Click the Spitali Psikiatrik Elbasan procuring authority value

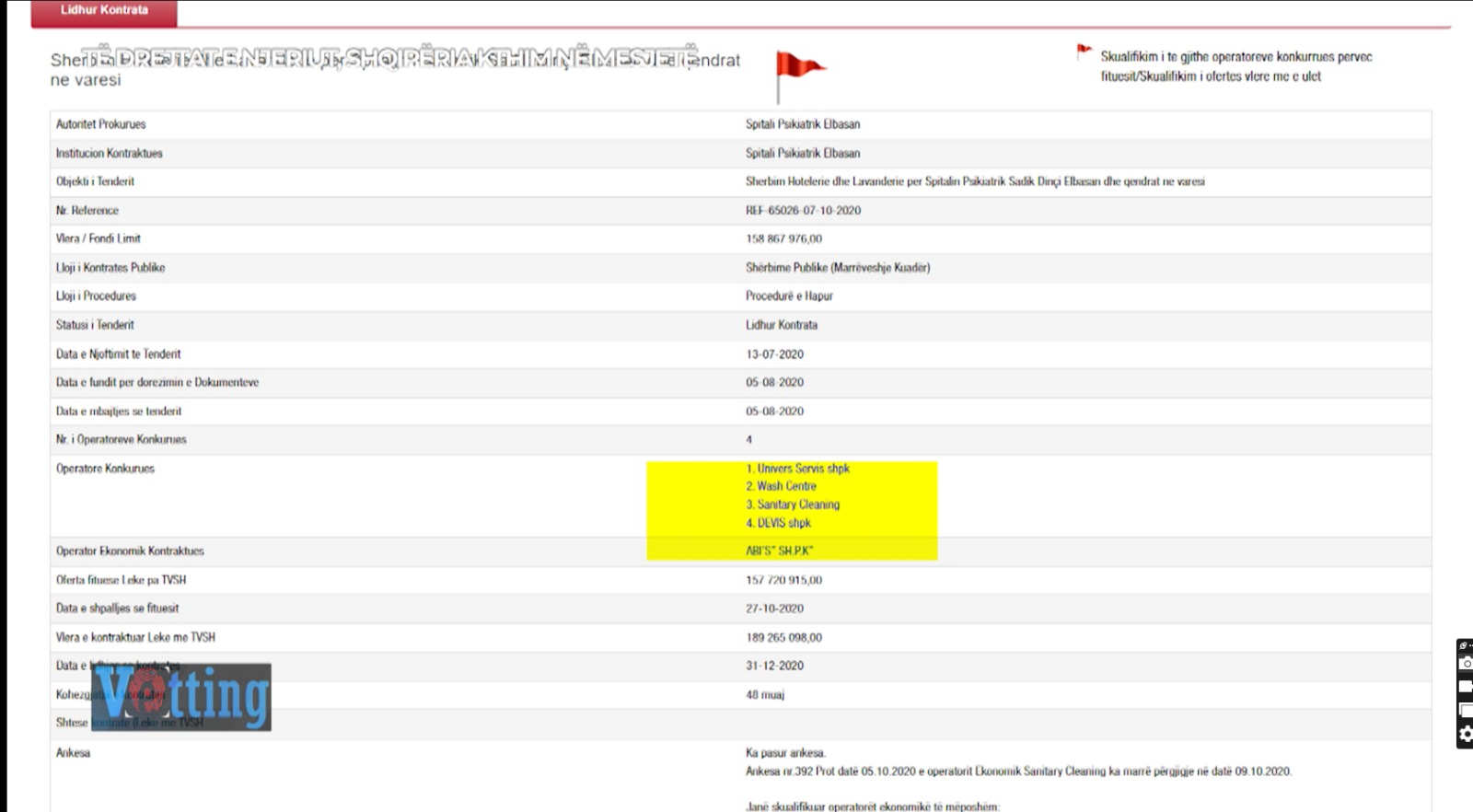pos(803,124)
